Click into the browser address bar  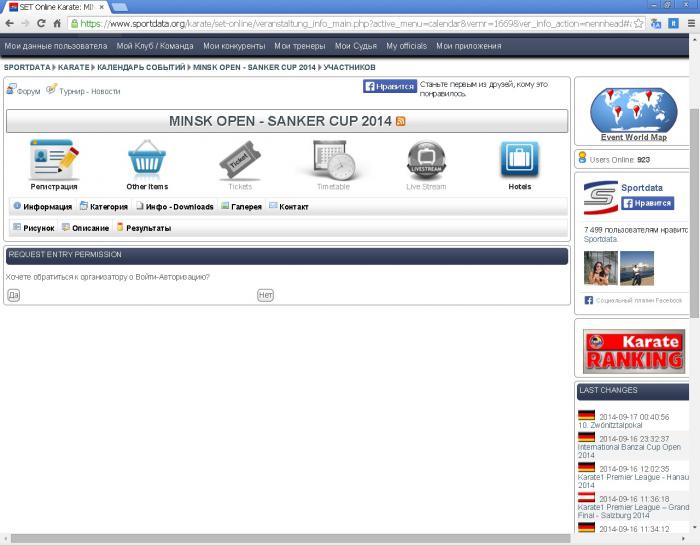355,24
